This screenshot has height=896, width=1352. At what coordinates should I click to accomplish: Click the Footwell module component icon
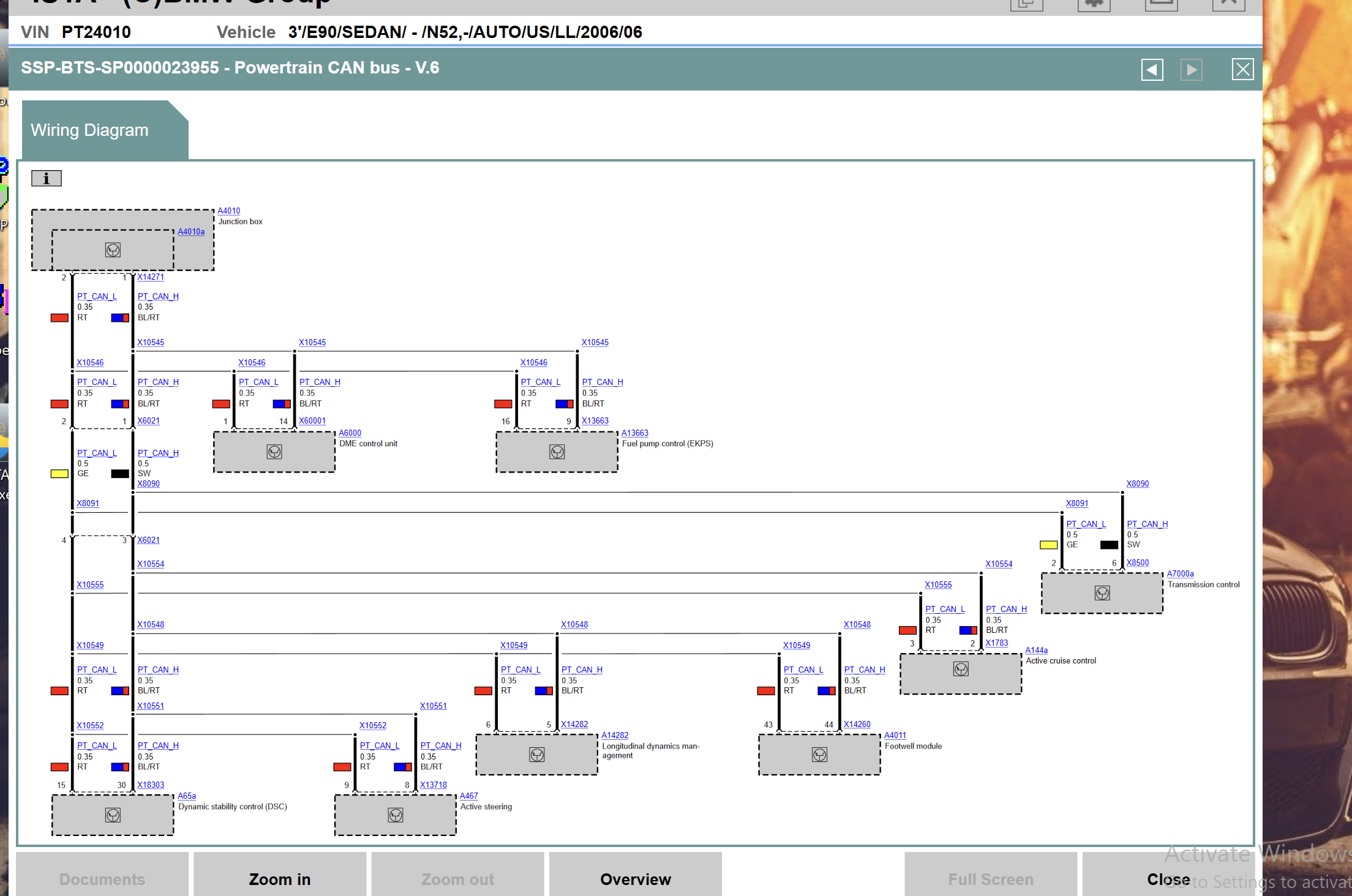point(819,755)
